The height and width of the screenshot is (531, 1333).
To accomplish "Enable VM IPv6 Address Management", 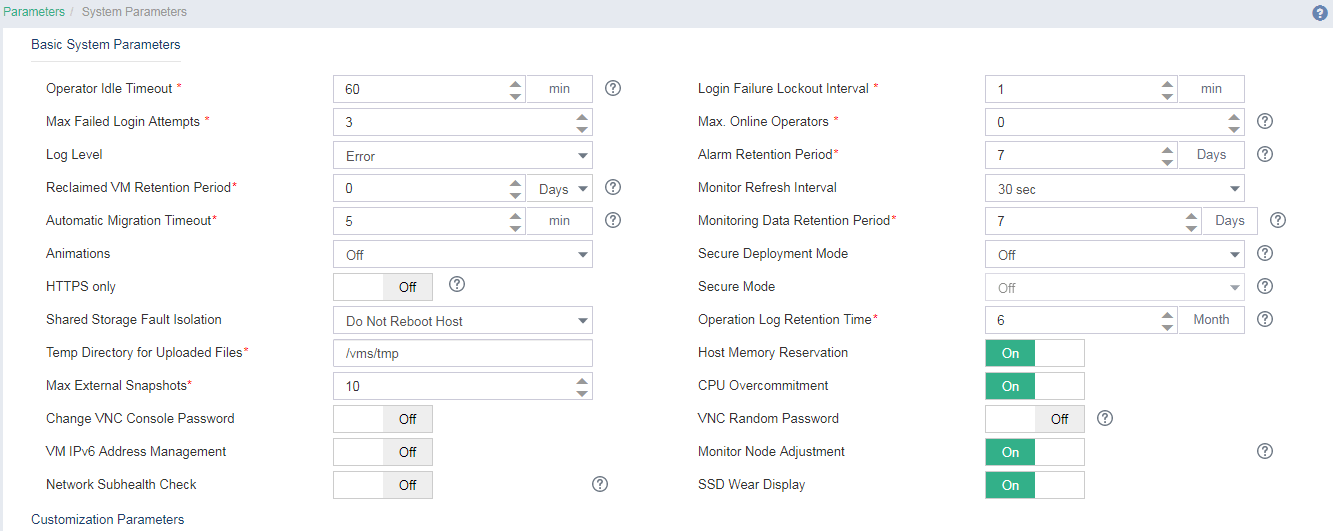I will [383, 452].
